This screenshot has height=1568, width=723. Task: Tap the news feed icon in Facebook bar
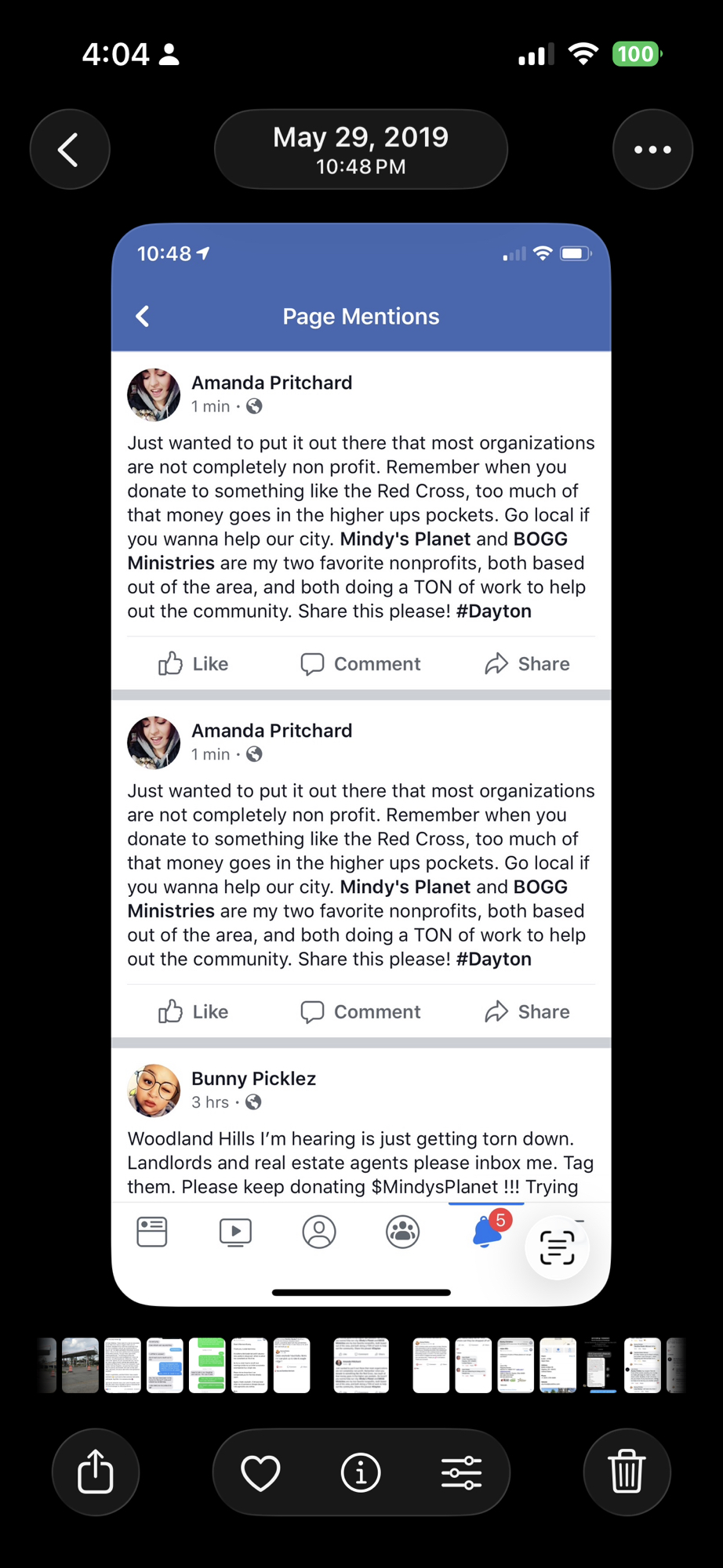[152, 1232]
